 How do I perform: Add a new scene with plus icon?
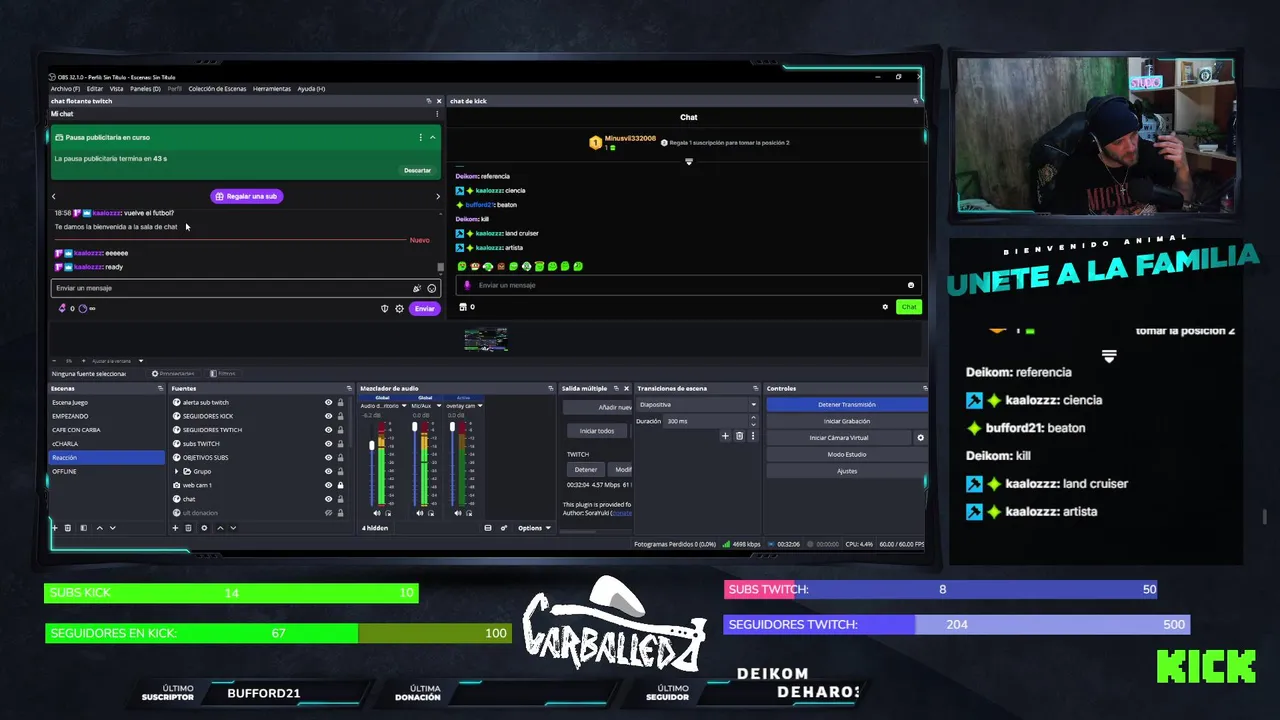(x=55, y=528)
